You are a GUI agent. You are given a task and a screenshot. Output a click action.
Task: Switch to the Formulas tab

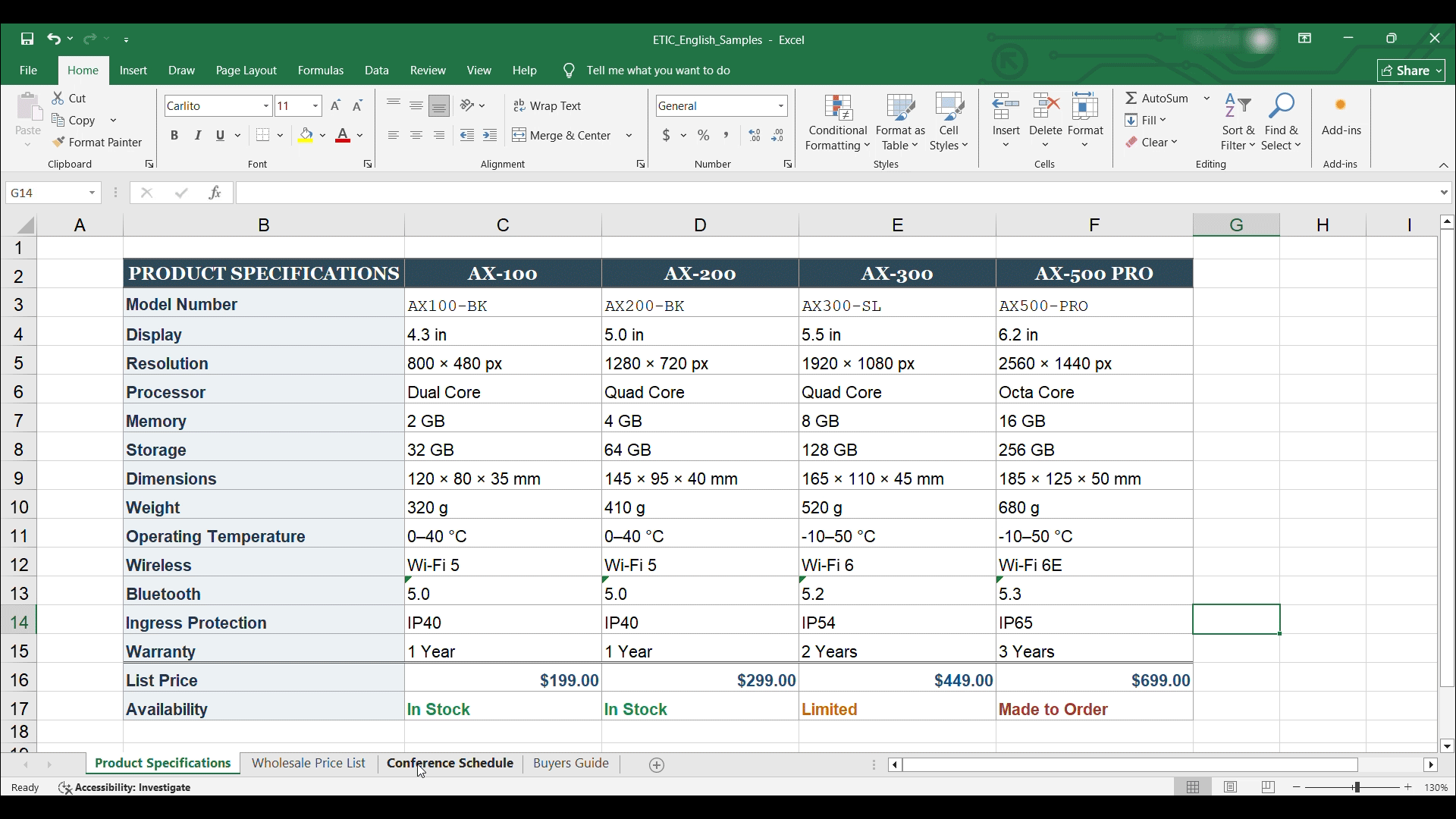(x=321, y=71)
